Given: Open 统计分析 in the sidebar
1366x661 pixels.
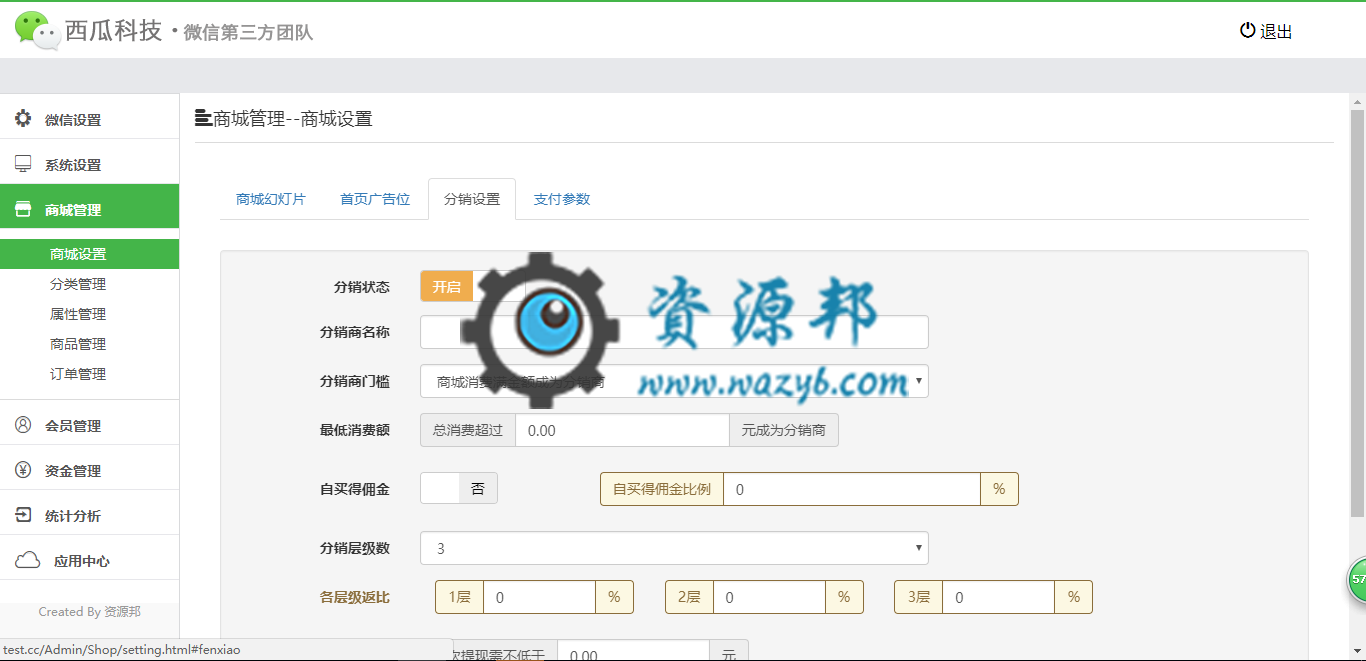Looking at the screenshot, I should click(90, 515).
